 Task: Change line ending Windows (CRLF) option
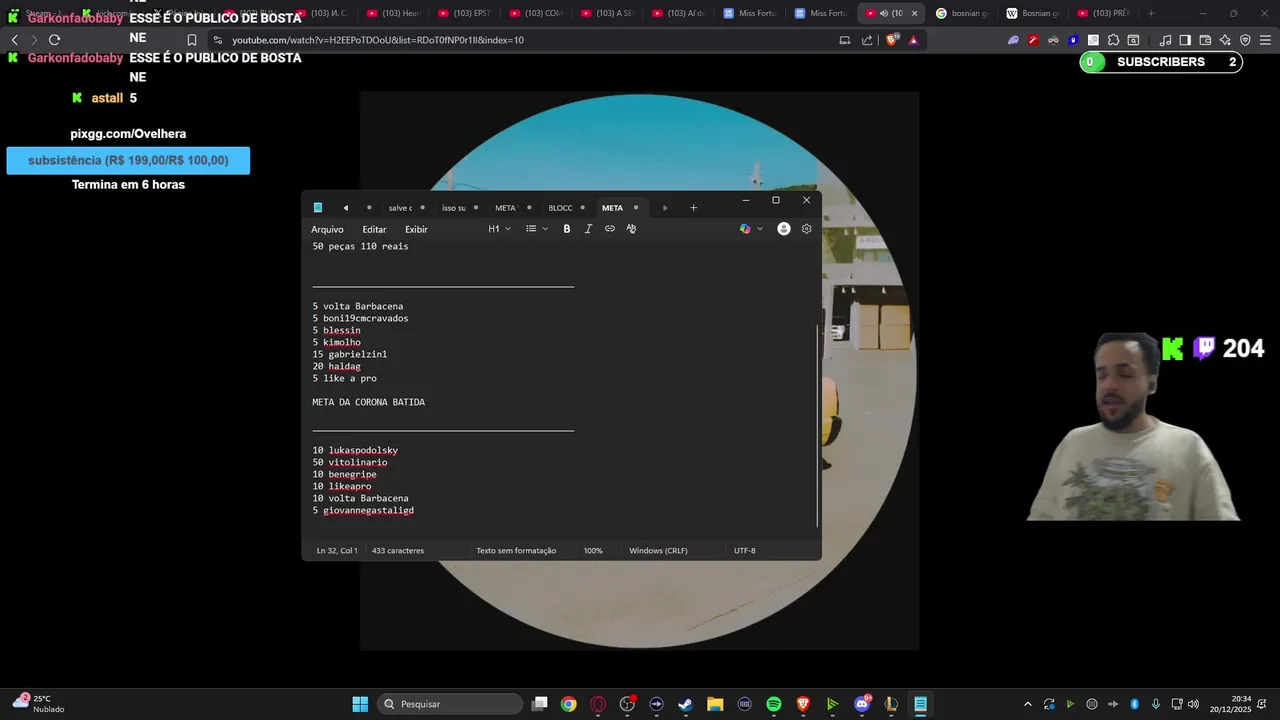point(658,551)
